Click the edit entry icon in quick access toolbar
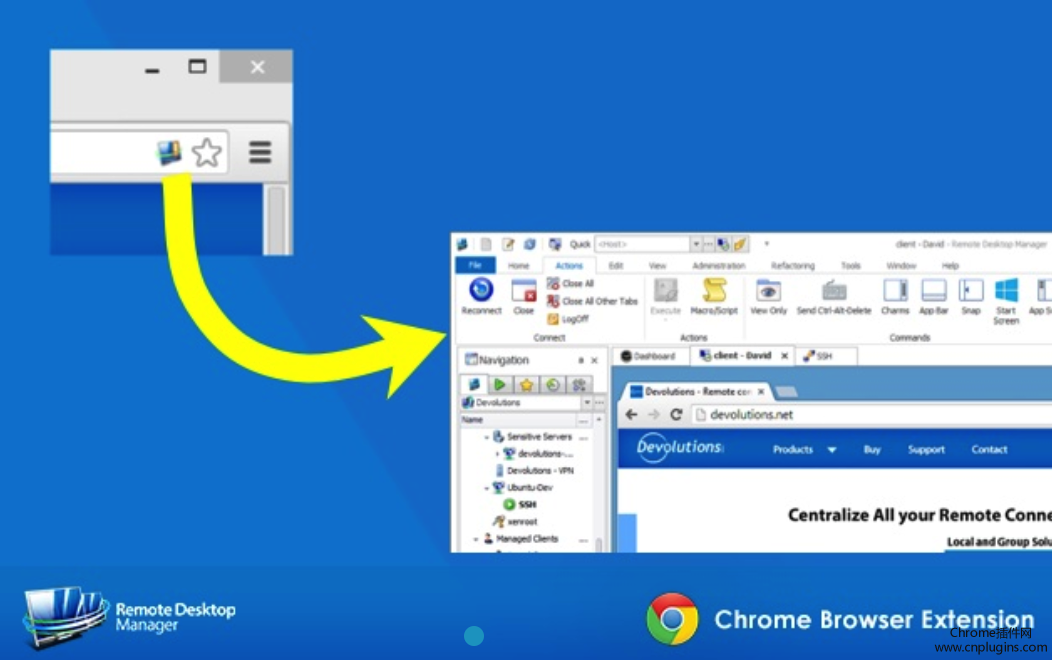Image resolution: width=1052 pixels, height=660 pixels. pyautogui.click(x=508, y=244)
